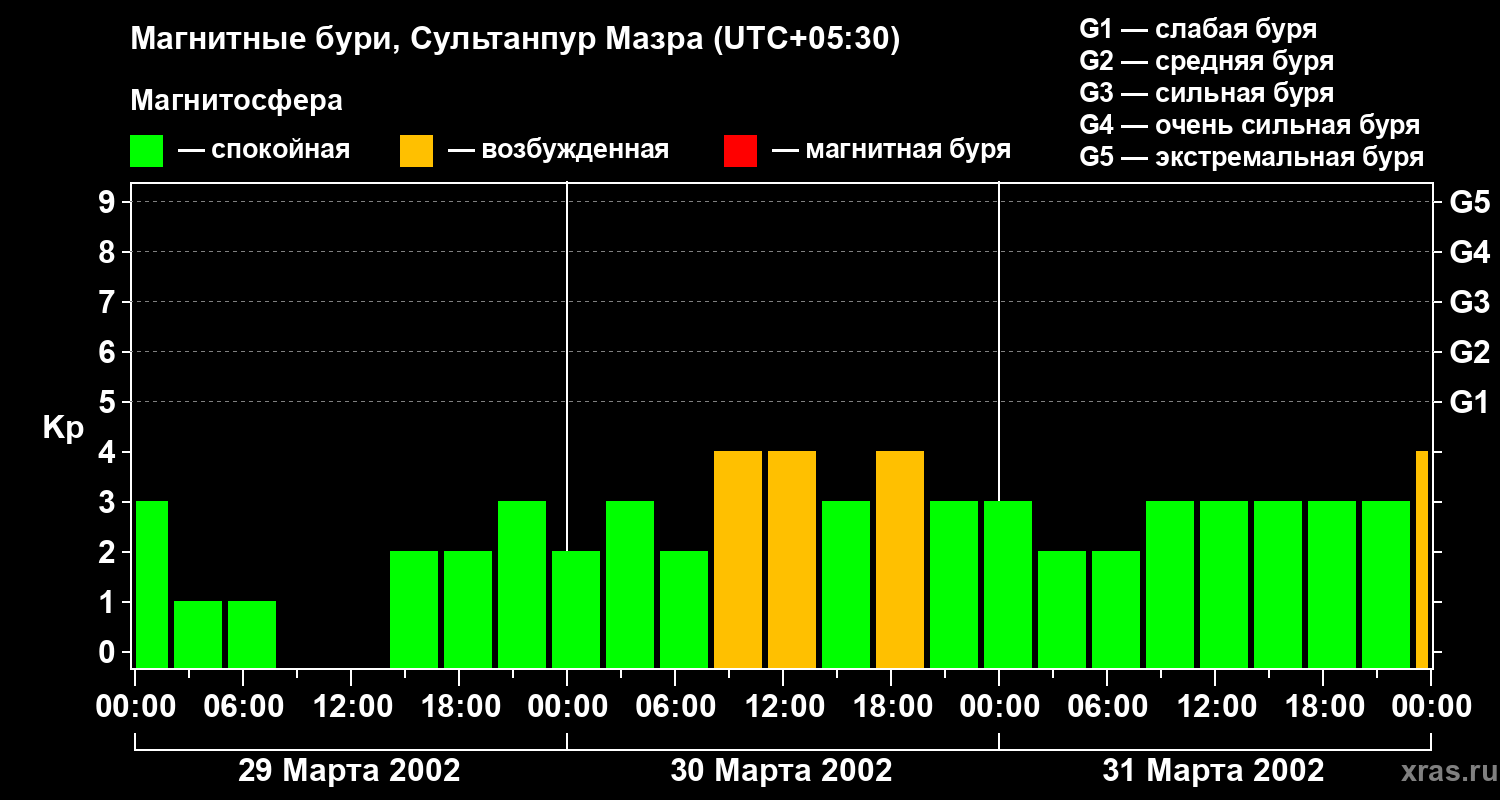1500x800 pixels.
Task: Click the '06:00' time label above 31 Марта
Action: [x=1106, y=707]
